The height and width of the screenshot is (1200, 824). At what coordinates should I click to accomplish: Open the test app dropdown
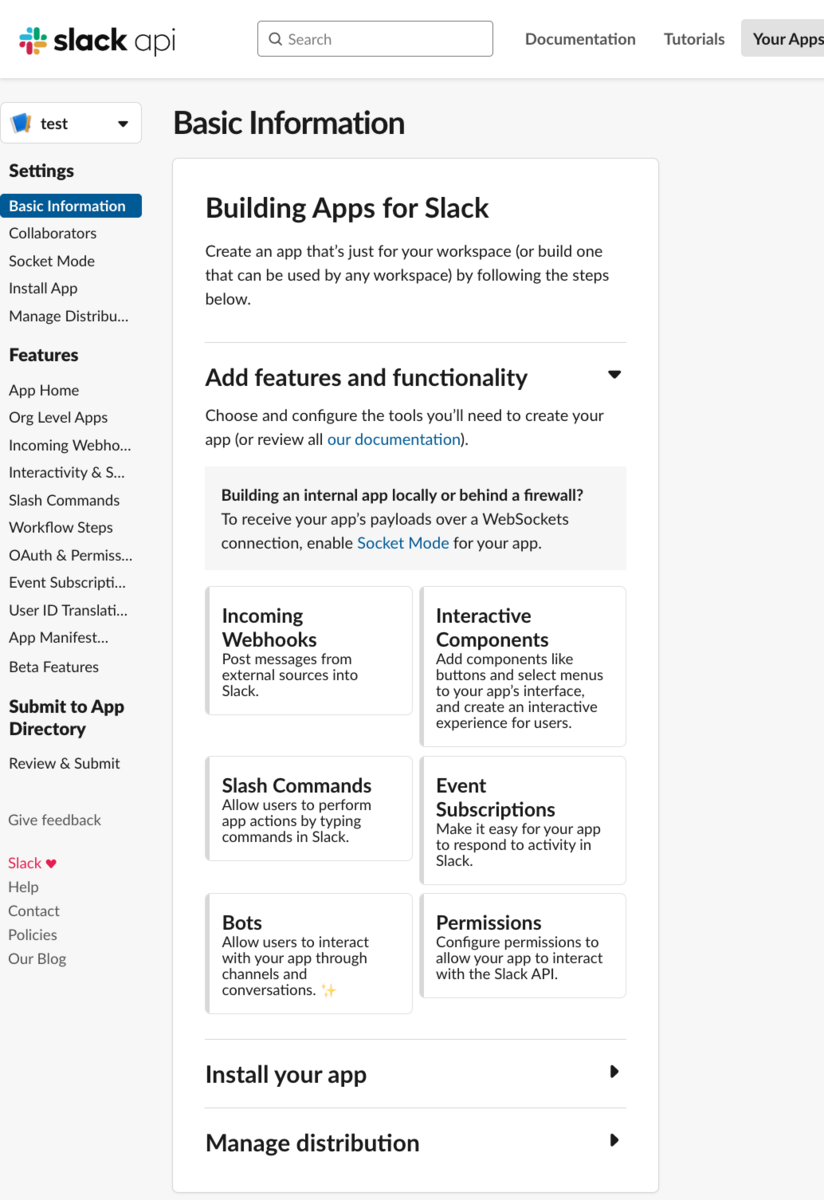tap(71, 123)
